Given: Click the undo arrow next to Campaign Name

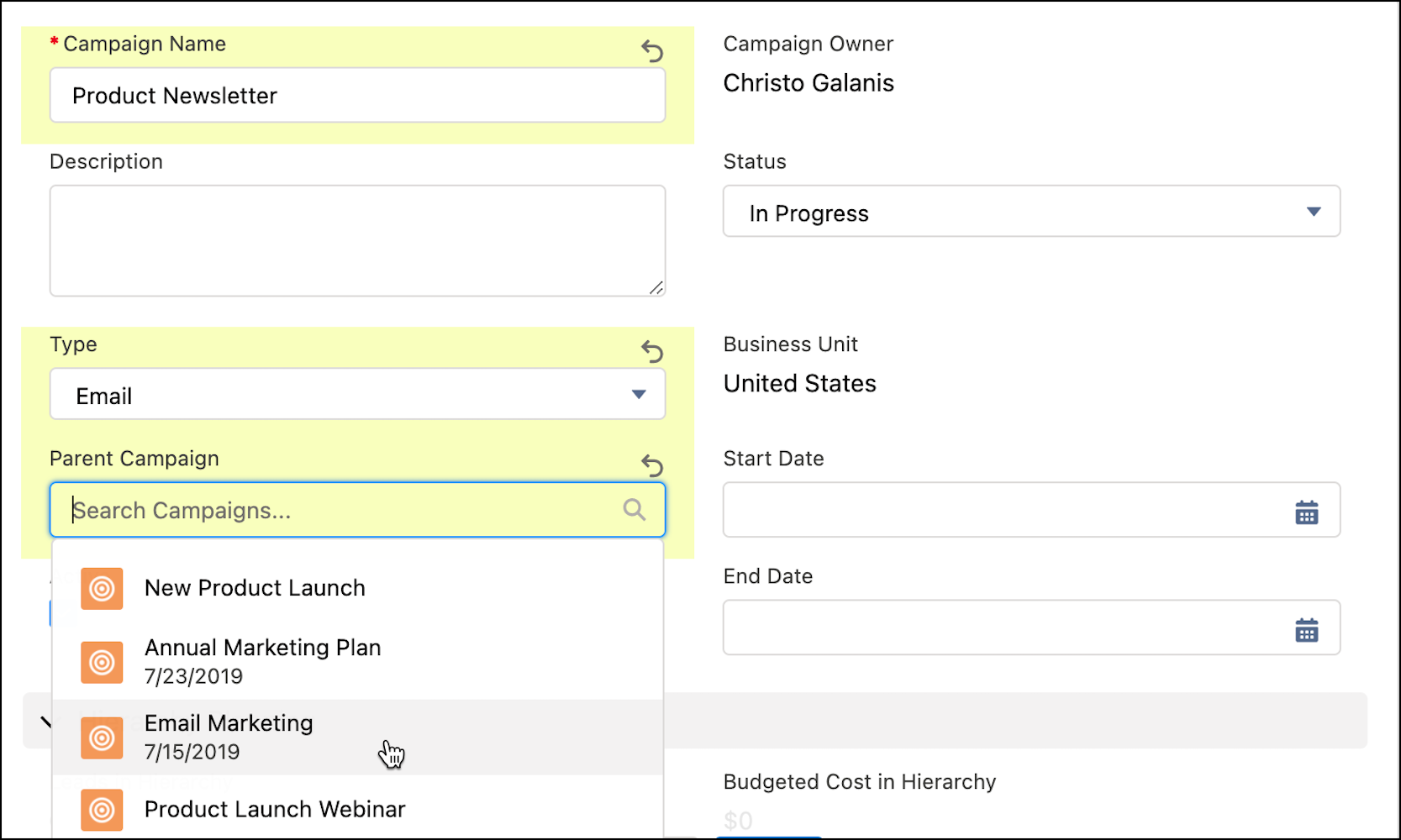Looking at the screenshot, I should click(653, 51).
